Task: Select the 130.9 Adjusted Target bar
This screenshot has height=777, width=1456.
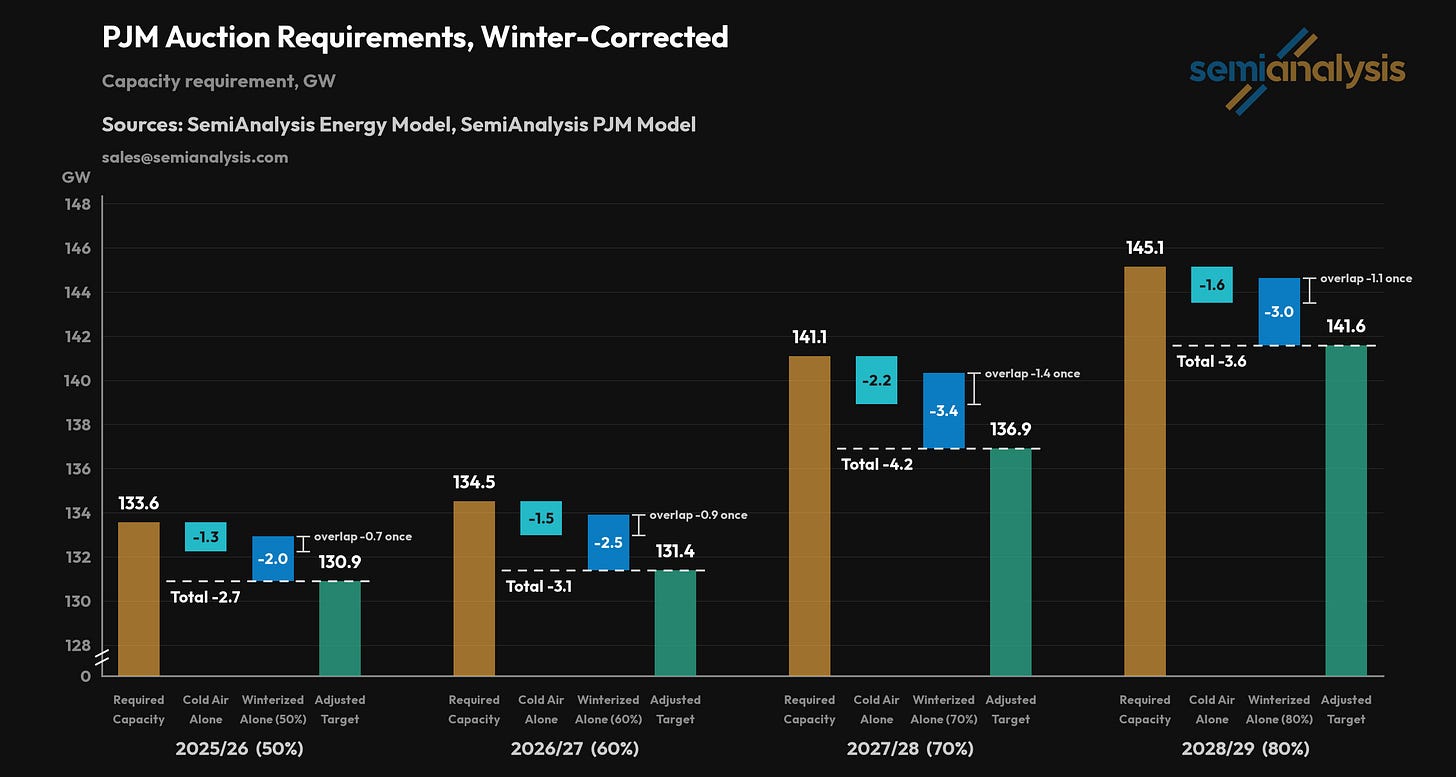Action: tap(340, 628)
